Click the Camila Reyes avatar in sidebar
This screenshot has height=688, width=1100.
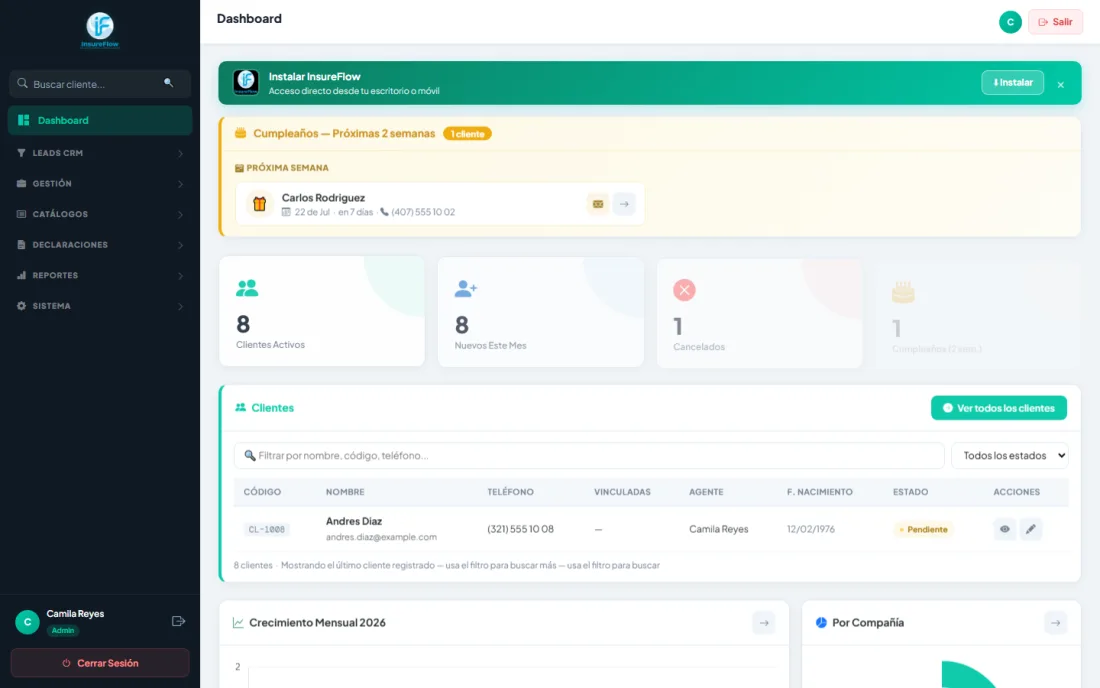point(27,621)
